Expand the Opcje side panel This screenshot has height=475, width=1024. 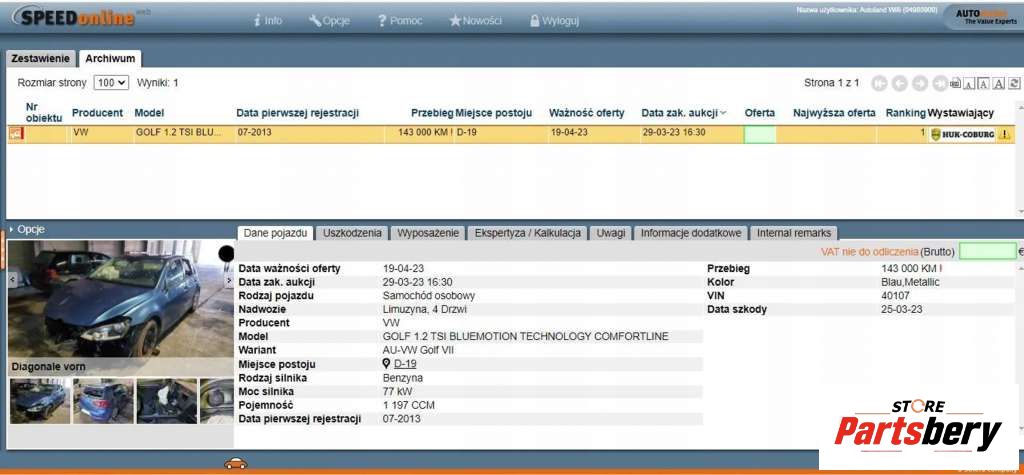coord(27,229)
